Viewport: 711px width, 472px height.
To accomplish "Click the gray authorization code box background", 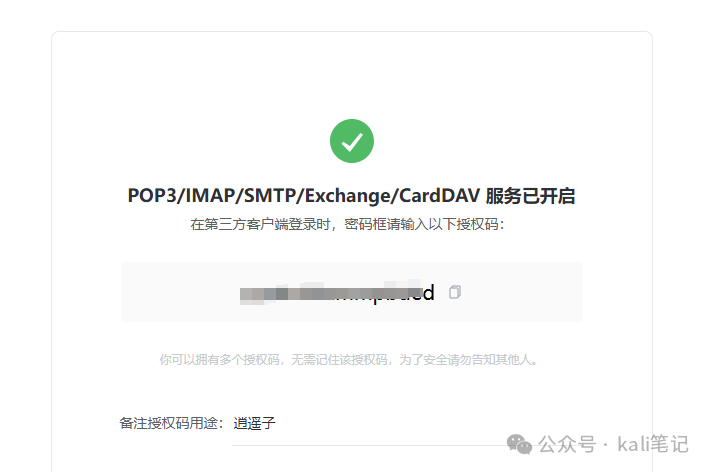I will pyautogui.click(x=352, y=292).
